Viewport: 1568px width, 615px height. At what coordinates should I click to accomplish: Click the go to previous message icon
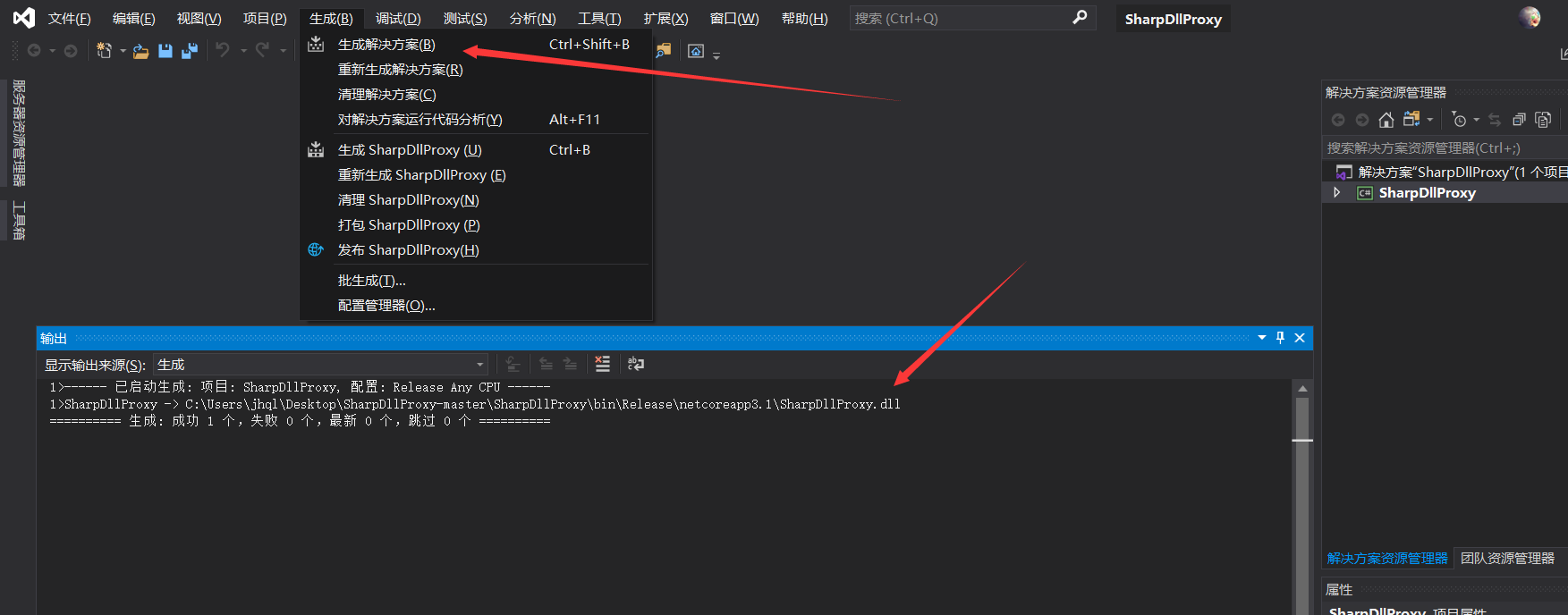[x=546, y=364]
